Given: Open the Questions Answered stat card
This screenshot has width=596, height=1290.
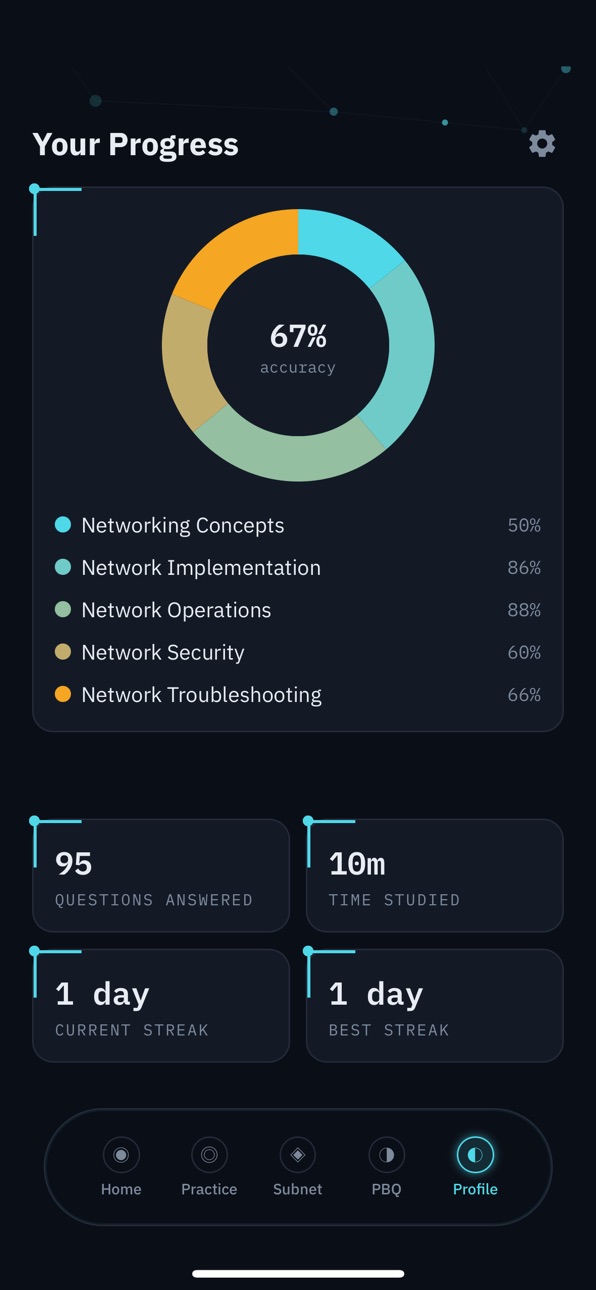Looking at the screenshot, I should click(x=161, y=875).
